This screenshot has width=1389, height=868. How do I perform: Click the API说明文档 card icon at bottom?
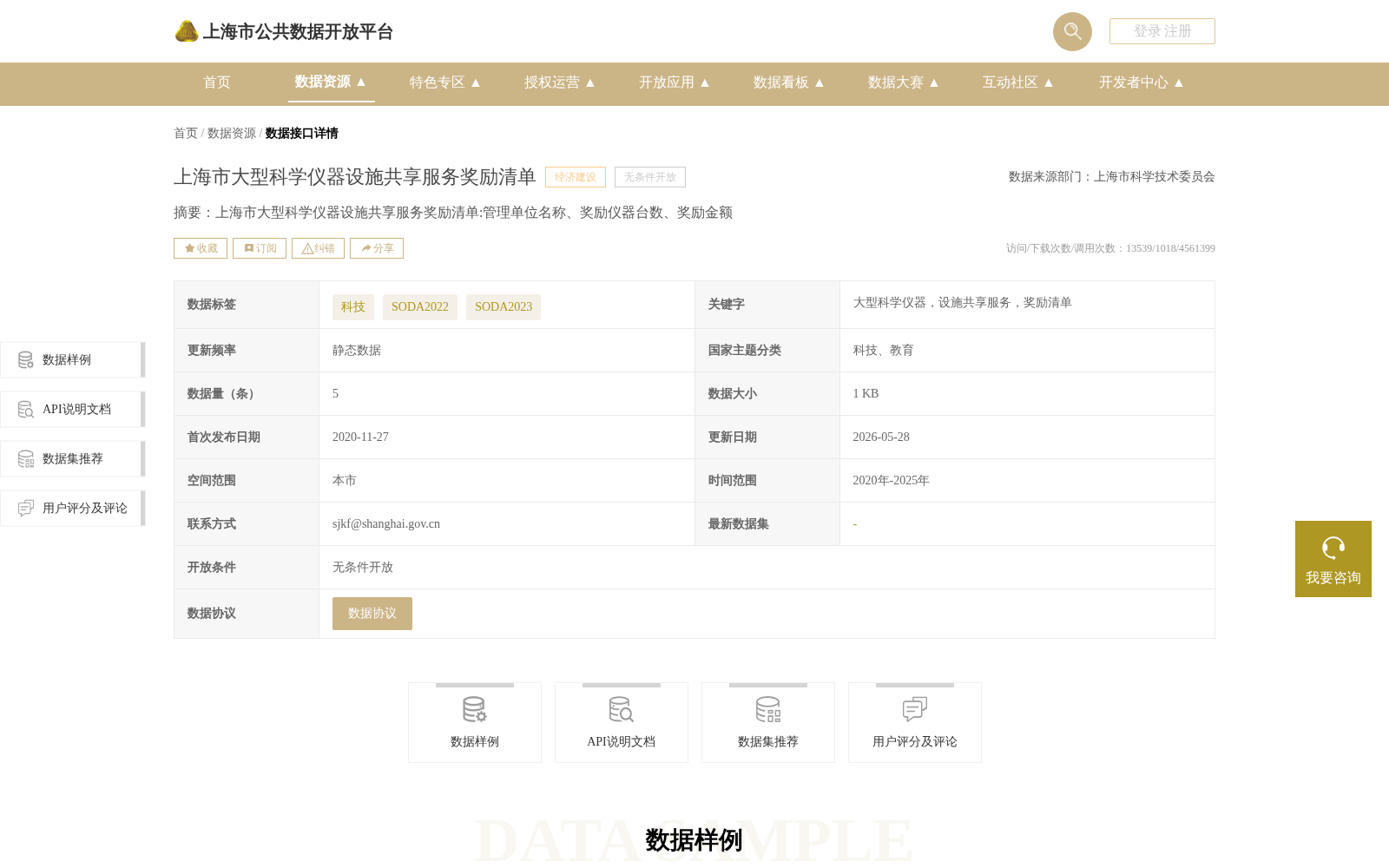[622, 709]
